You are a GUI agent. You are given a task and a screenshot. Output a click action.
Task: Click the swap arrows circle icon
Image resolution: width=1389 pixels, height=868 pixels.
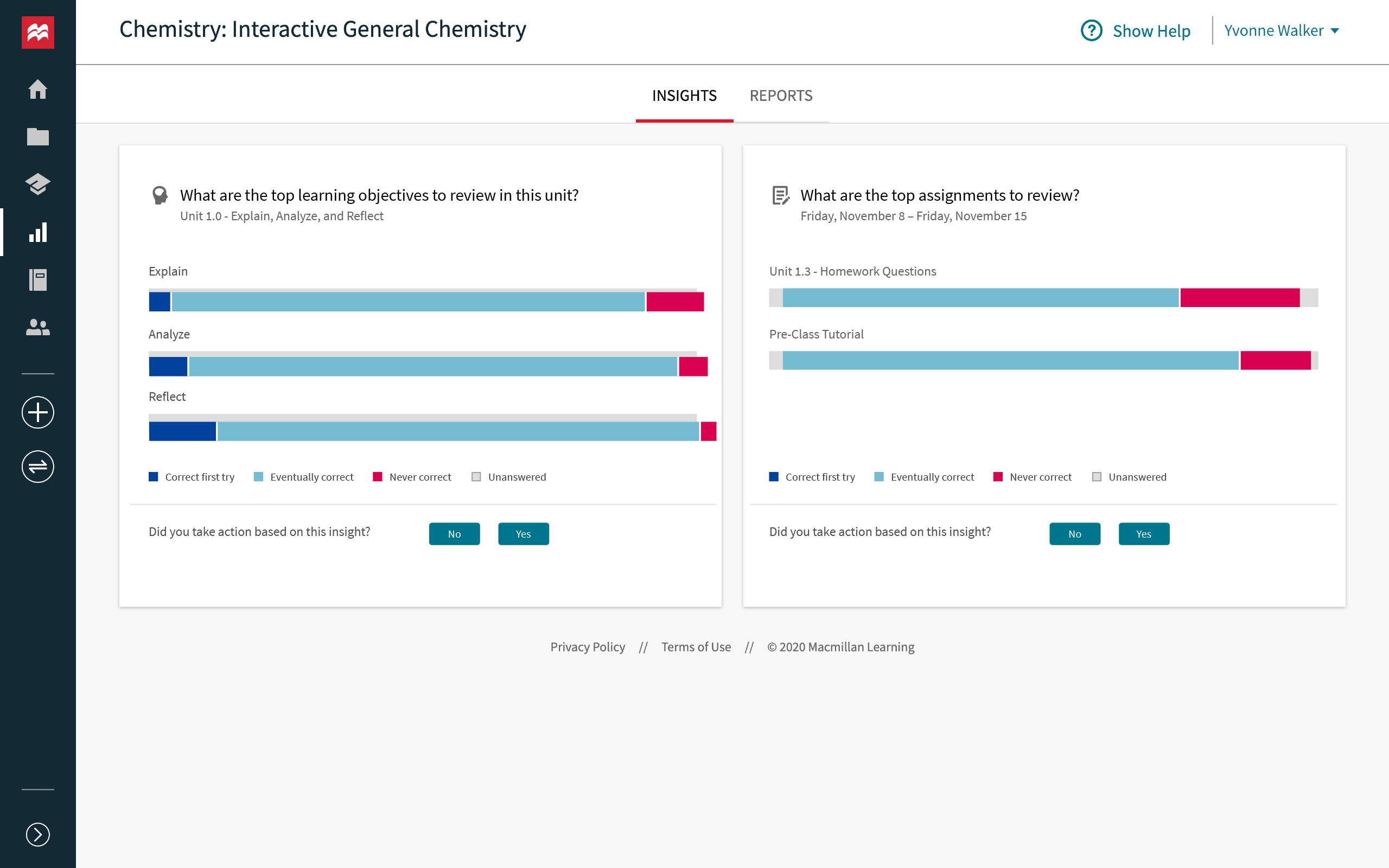point(38,466)
